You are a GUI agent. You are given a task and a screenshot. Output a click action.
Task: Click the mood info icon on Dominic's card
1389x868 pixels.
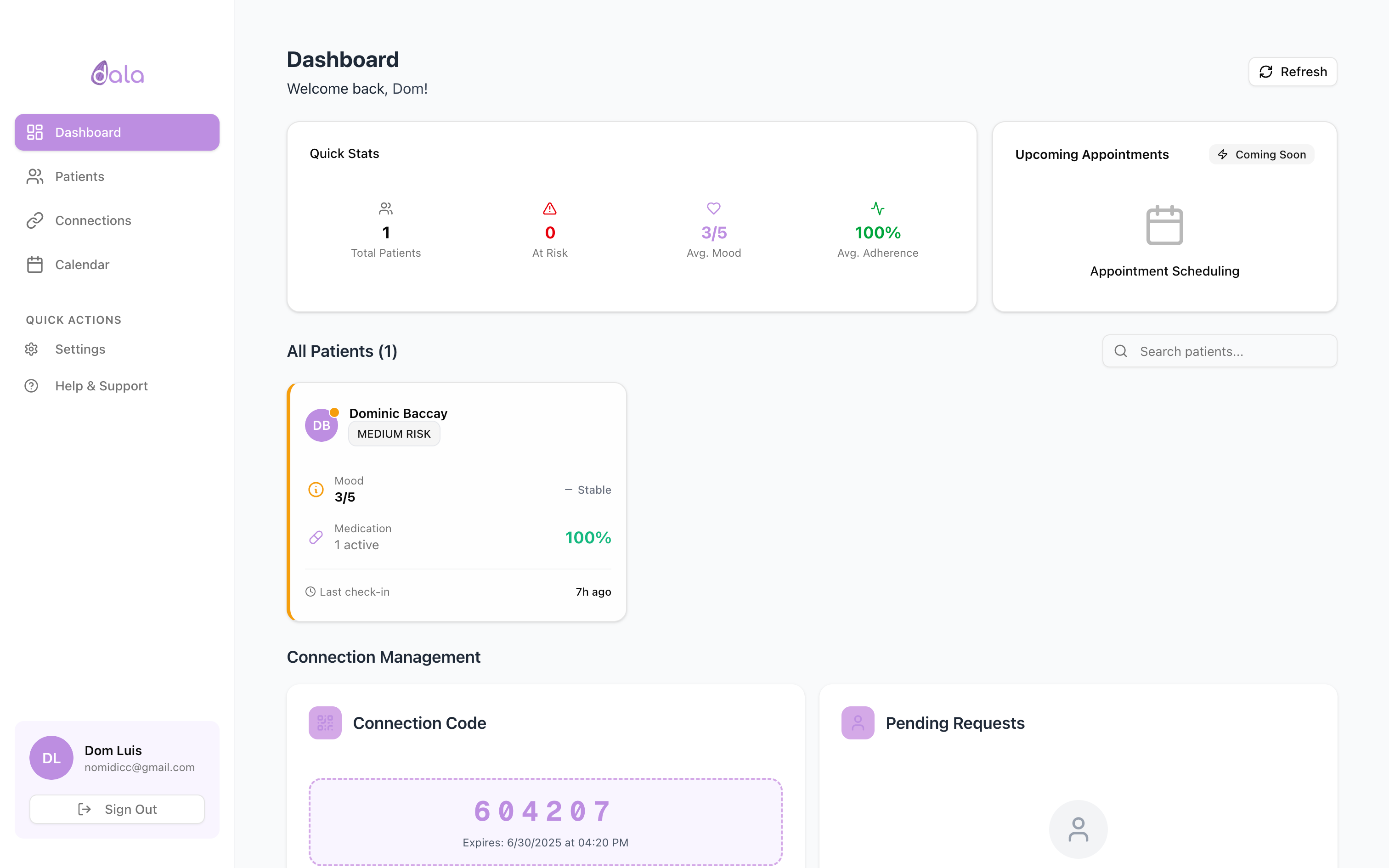tap(316, 489)
